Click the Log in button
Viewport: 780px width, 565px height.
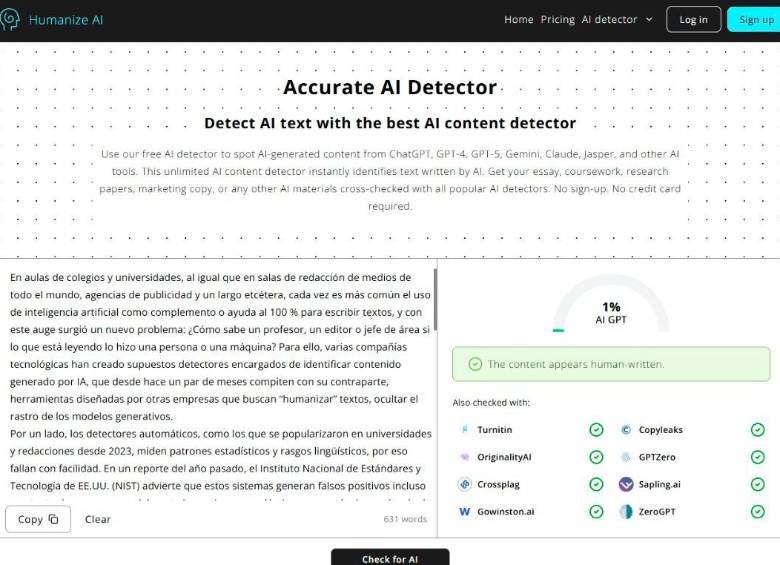(693, 19)
